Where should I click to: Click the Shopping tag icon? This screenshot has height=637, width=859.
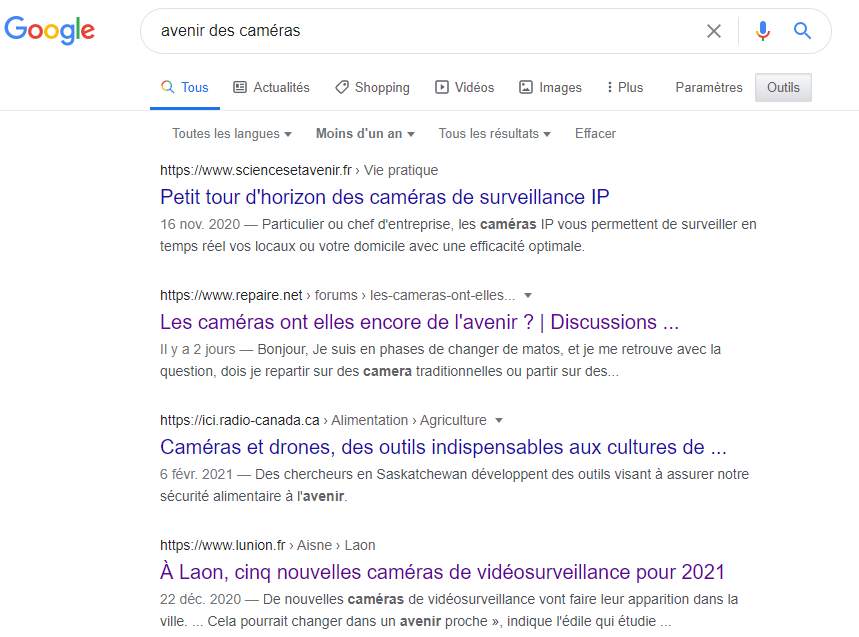tap(342, 87)
